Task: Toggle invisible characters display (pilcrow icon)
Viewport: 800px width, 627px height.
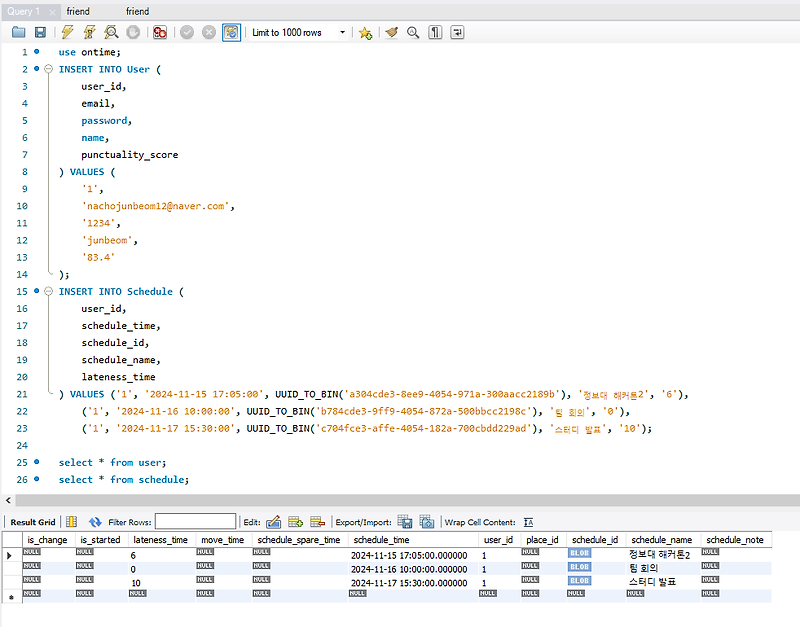Action: tap(435, 32)
